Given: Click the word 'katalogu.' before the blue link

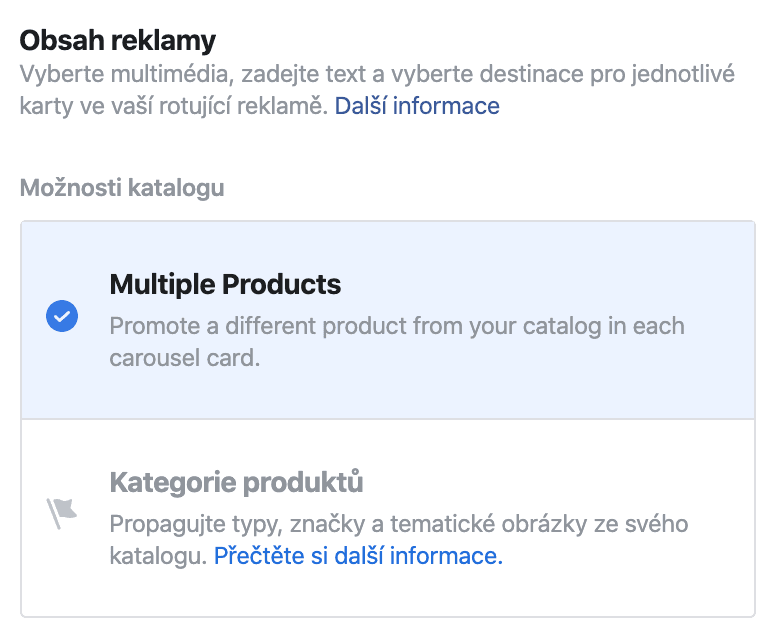Looking at the screenshot, I should [x=158, y=556].
